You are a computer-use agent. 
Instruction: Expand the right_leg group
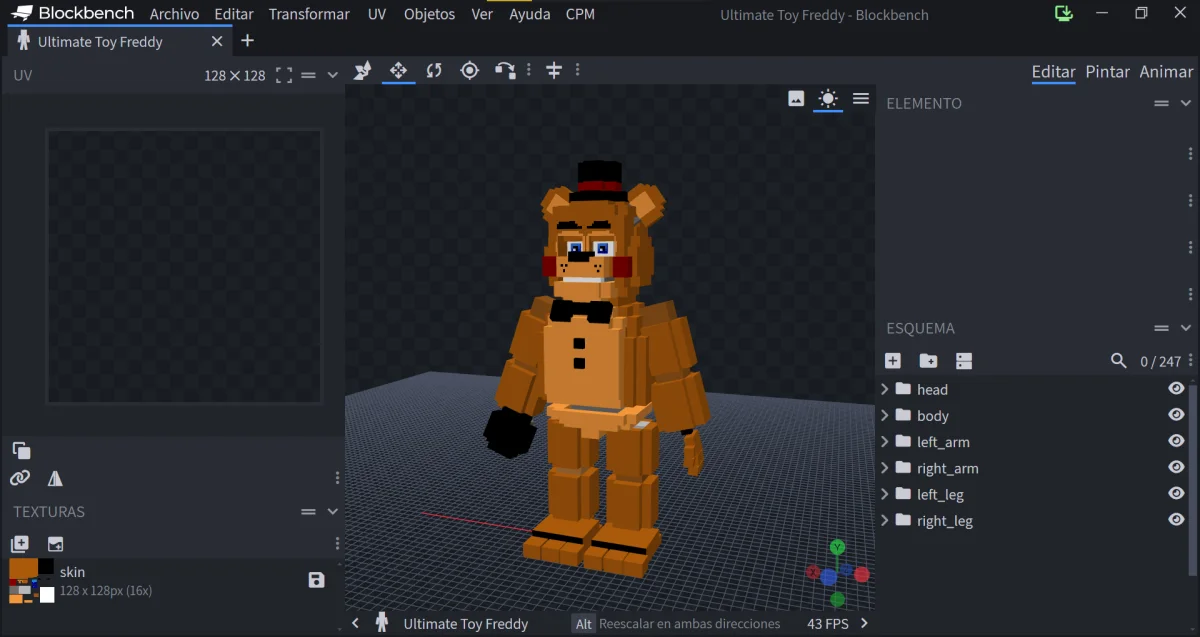pos(885,520)
